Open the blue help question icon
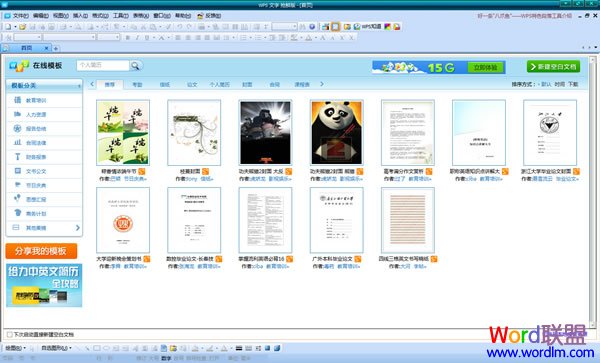 (x=312, y=27)
